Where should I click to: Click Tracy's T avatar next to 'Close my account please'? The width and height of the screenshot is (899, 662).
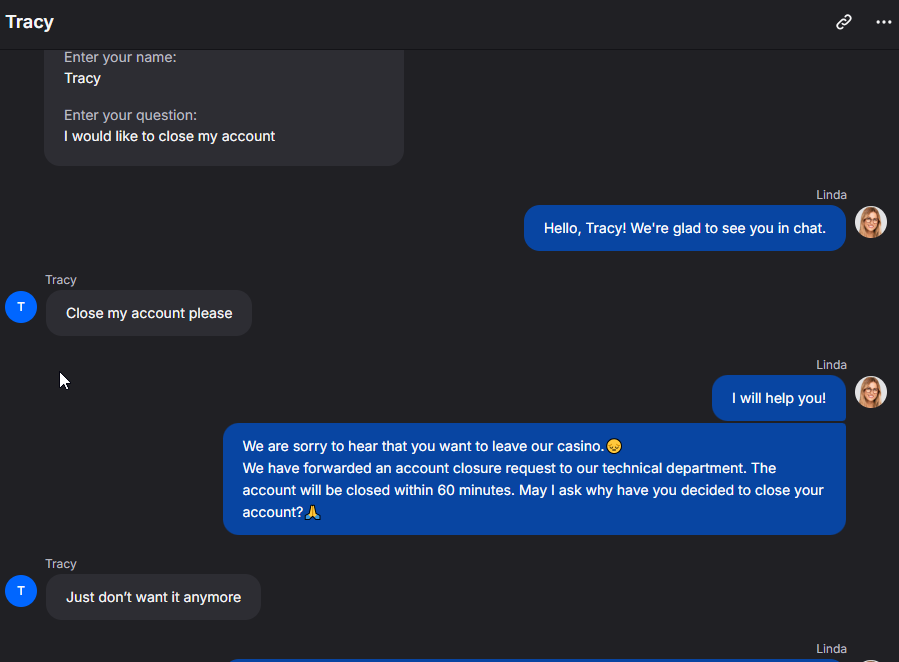pos(21,307)
